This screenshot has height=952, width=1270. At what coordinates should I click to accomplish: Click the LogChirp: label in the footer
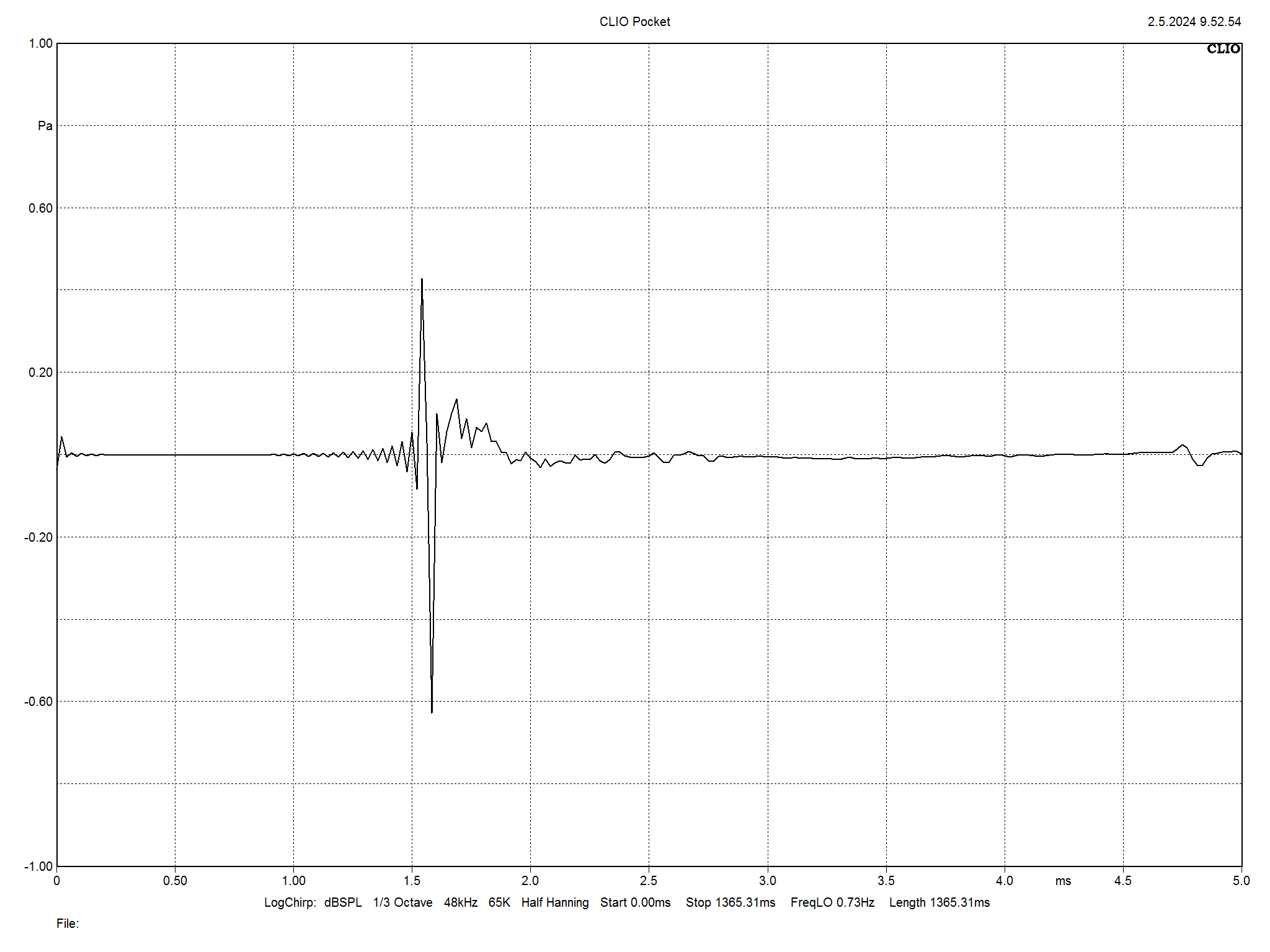coord(290,902)
